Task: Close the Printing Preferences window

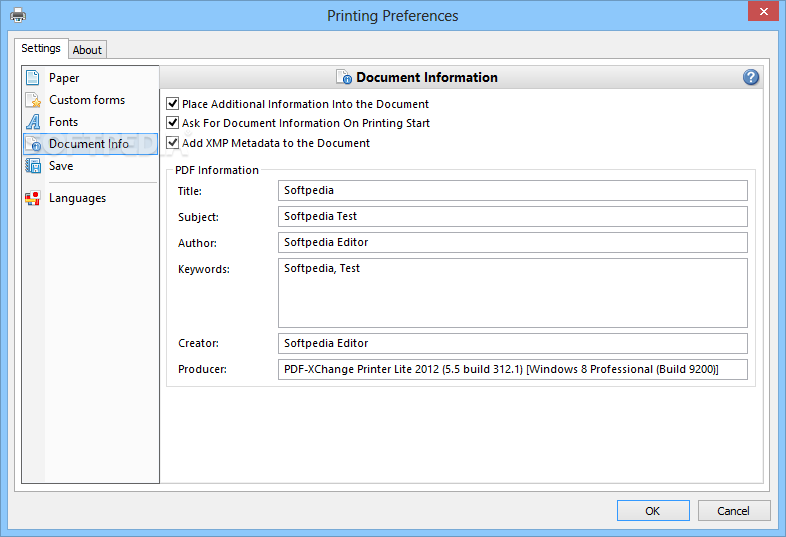Action: pyautogui.click(x=763, y=11)
